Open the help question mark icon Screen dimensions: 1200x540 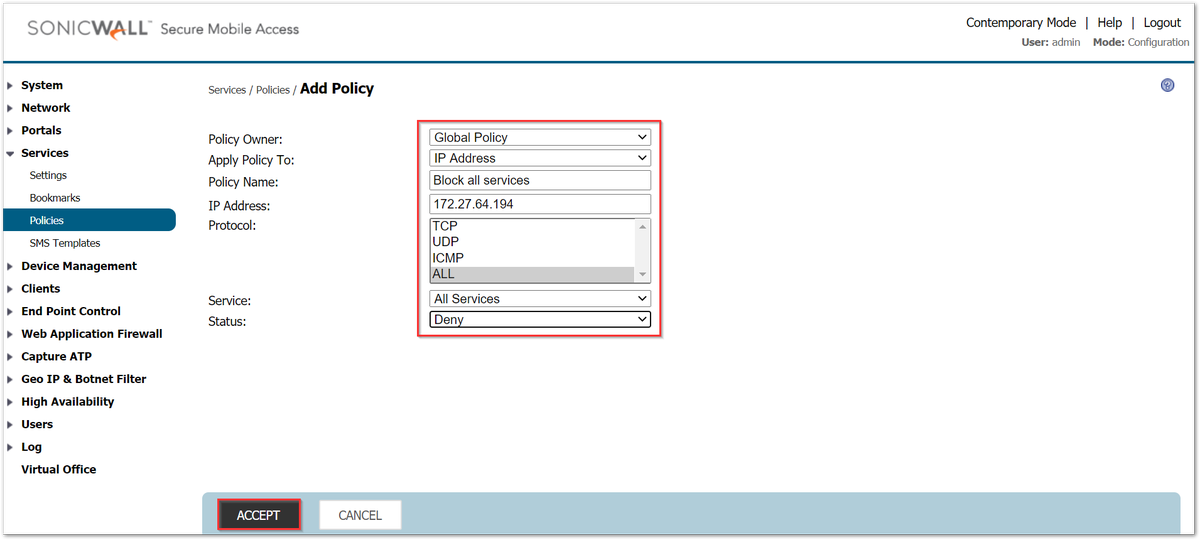[1167, 86]
